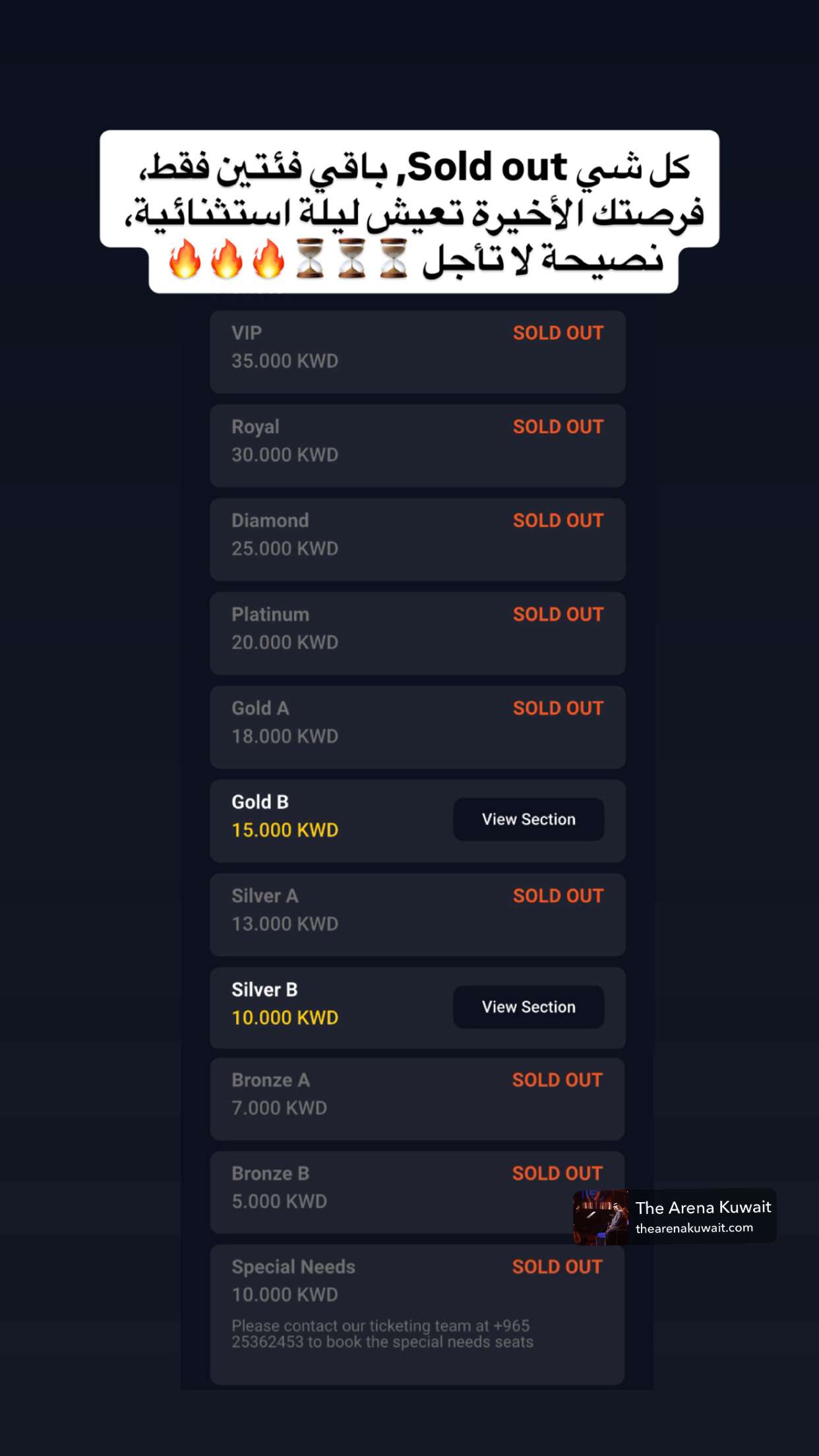The width and height of the screenshot is (819, 1456).
Task: Click View Section for Silver B
Action: (x=528, y=1007)
